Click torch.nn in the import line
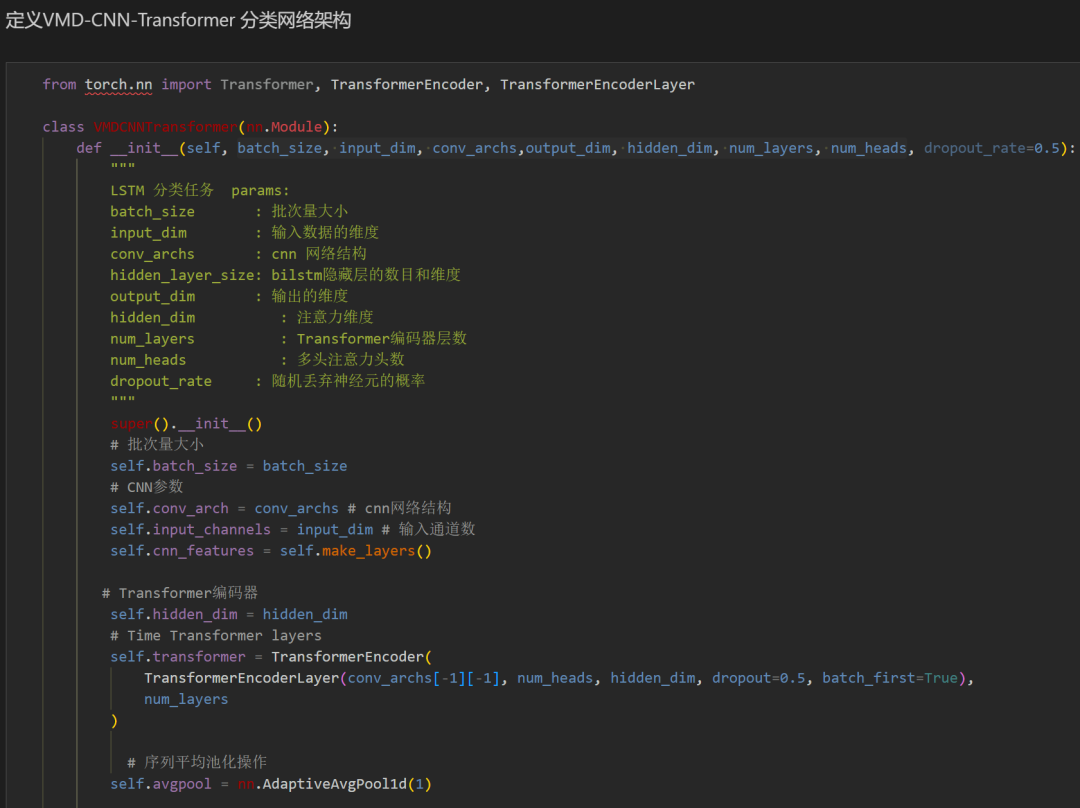This screenshot has height=808, width=1080. (118, 85)
